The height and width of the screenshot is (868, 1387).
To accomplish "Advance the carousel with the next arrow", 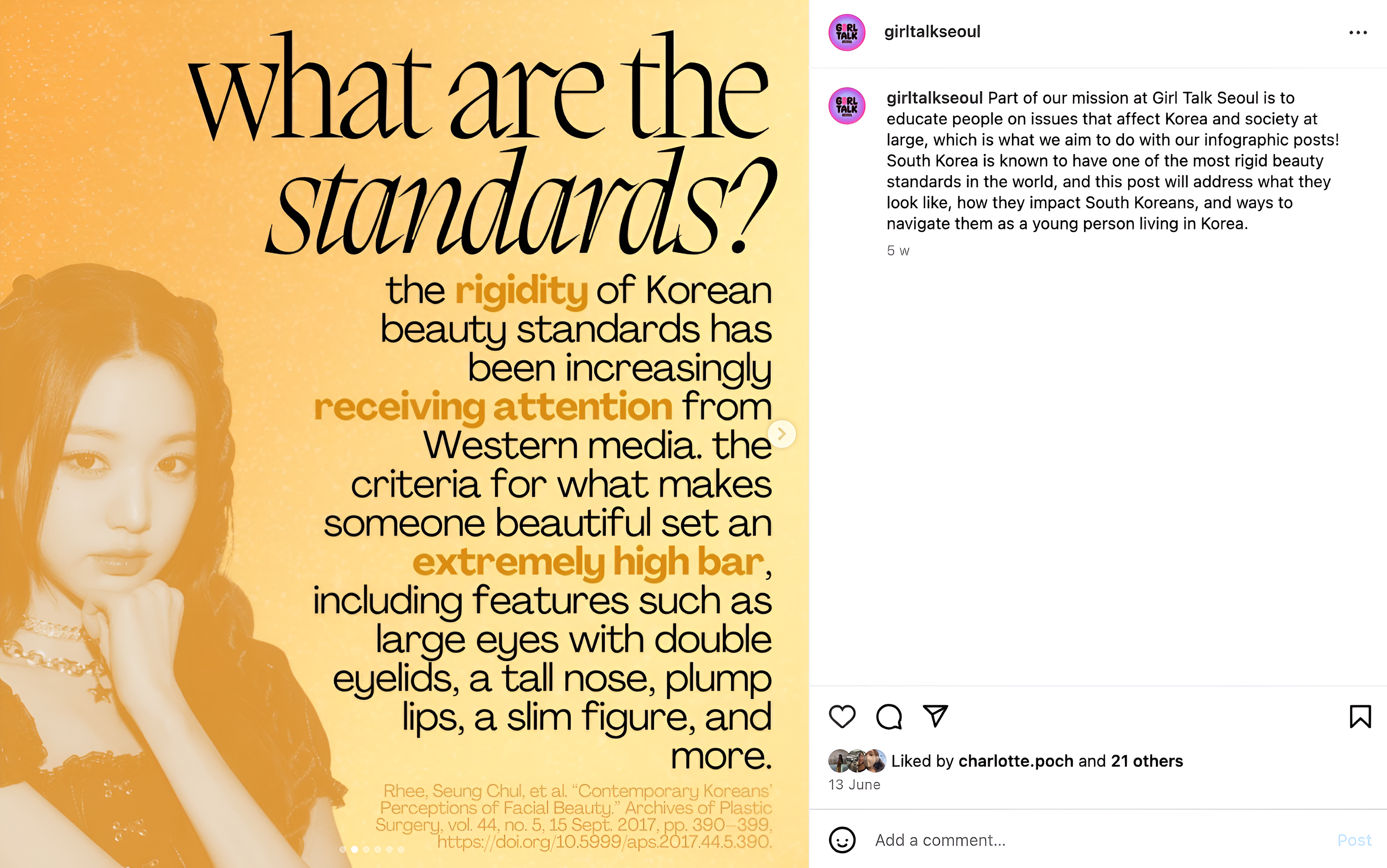I will (782, 434).
